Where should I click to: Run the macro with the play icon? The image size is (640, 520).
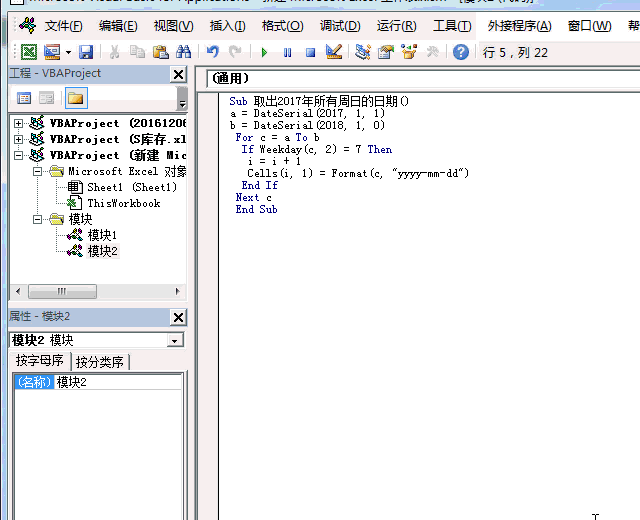[x=264, y=52]
